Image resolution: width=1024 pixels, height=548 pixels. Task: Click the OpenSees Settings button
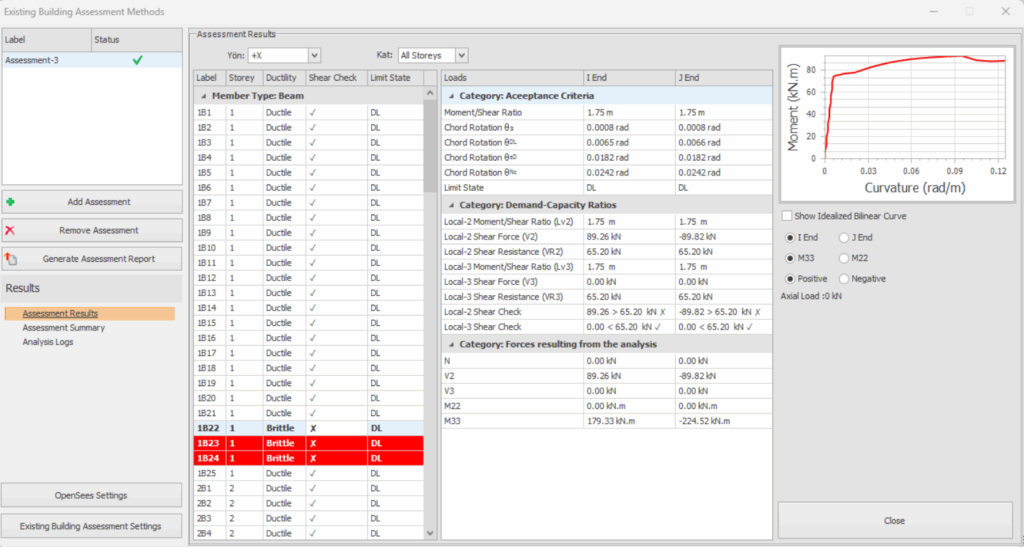[x=91, y=495]
